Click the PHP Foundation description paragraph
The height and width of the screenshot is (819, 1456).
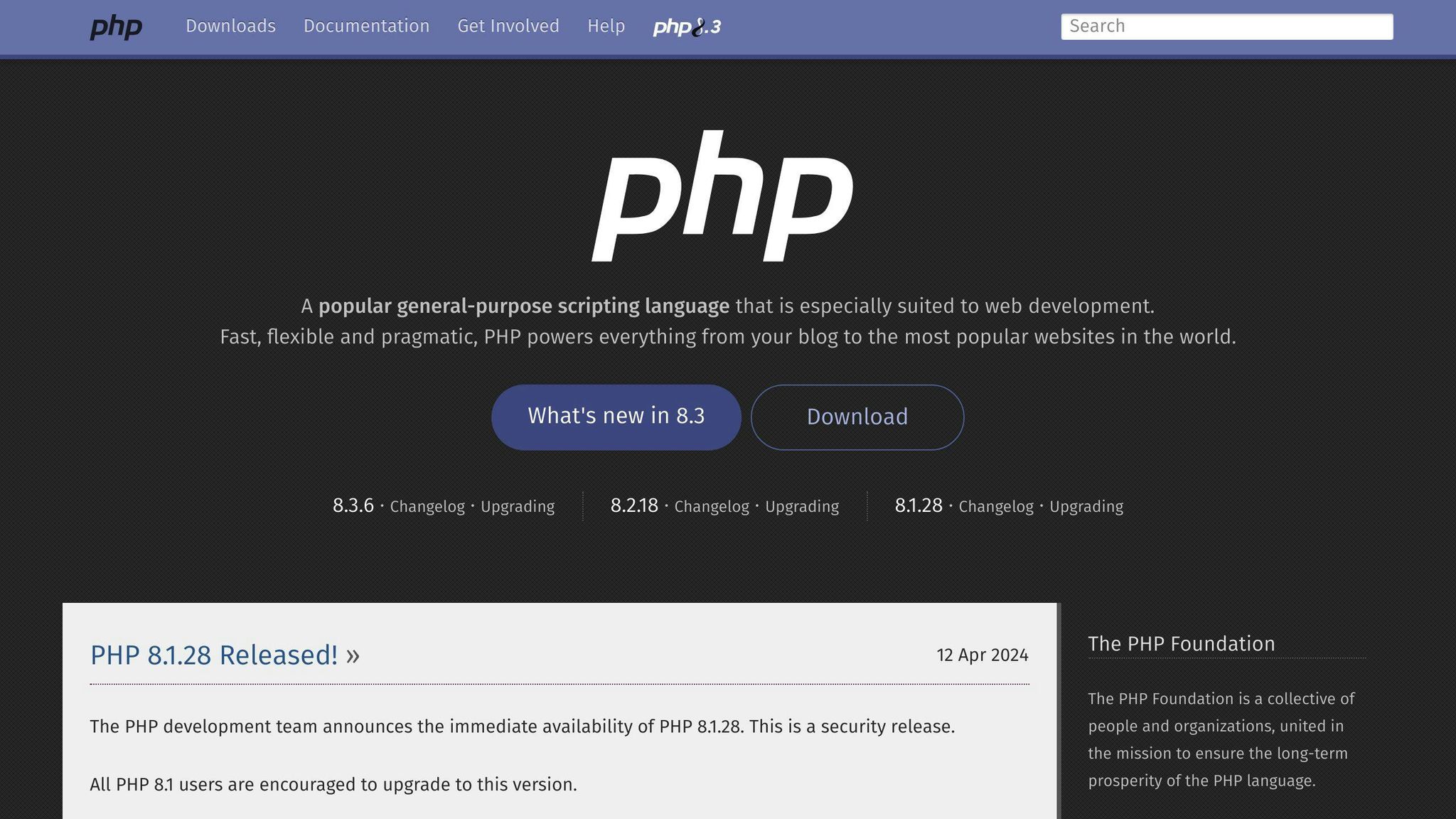point(1221,739)
